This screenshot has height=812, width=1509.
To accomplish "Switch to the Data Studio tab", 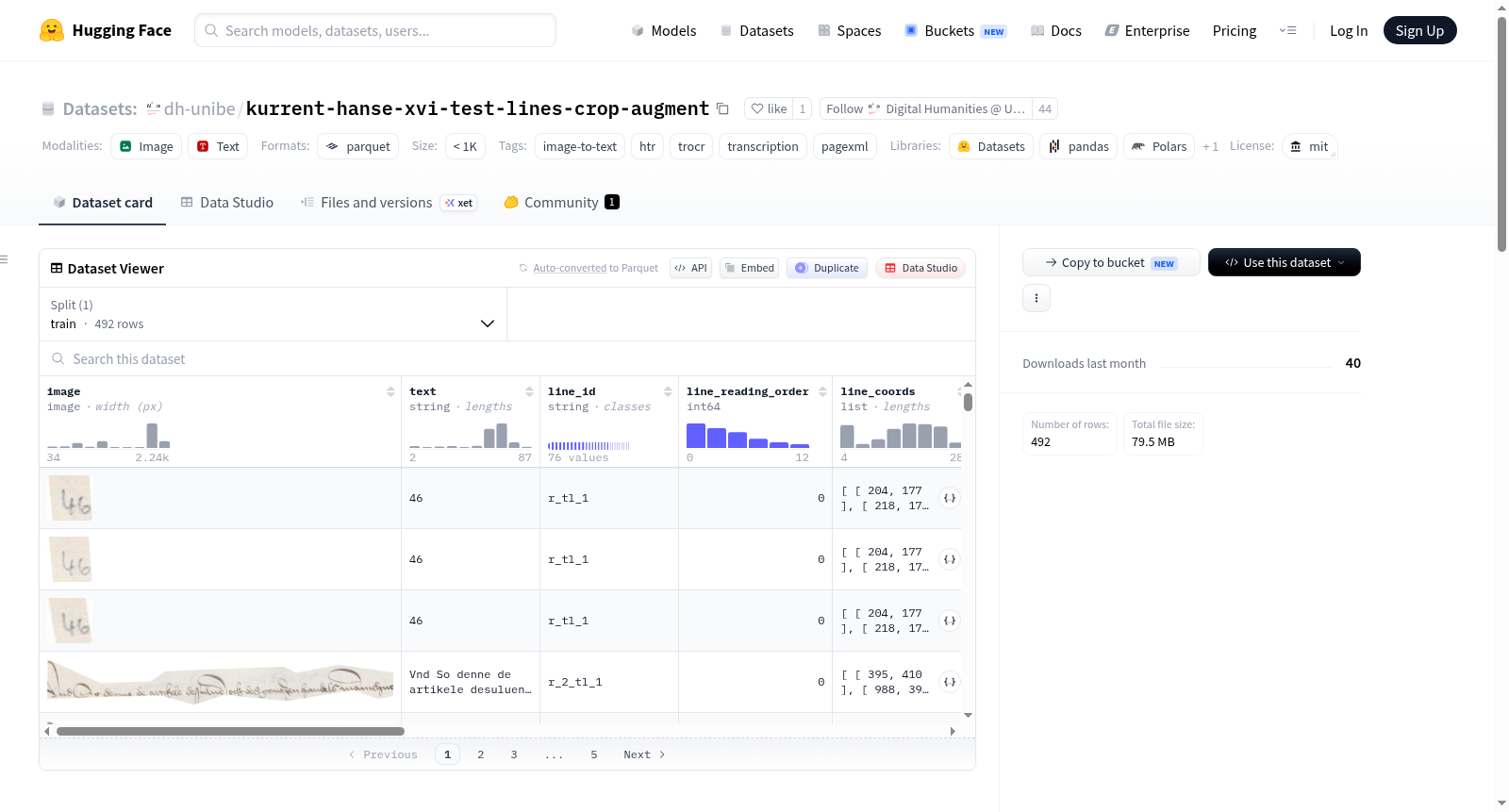I will pos(227,203).
